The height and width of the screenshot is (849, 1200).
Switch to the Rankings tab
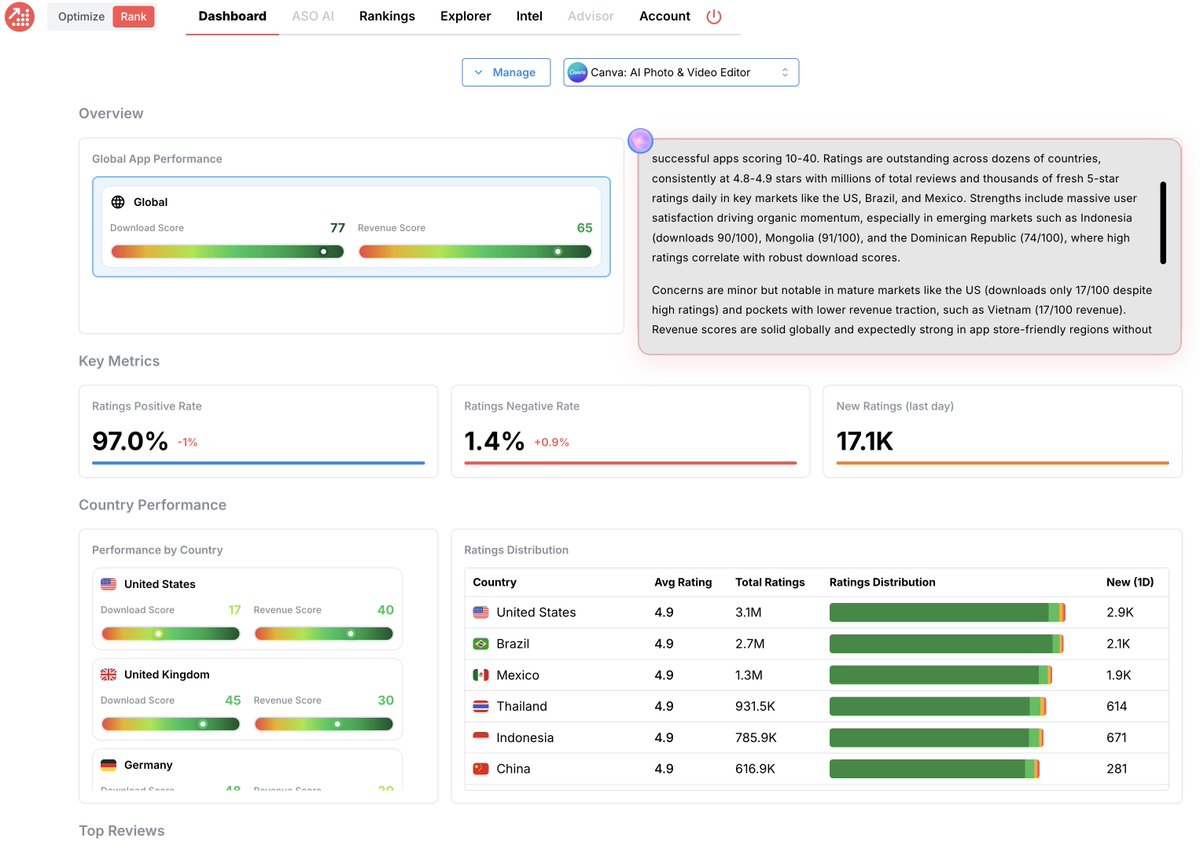pos(387,17)
